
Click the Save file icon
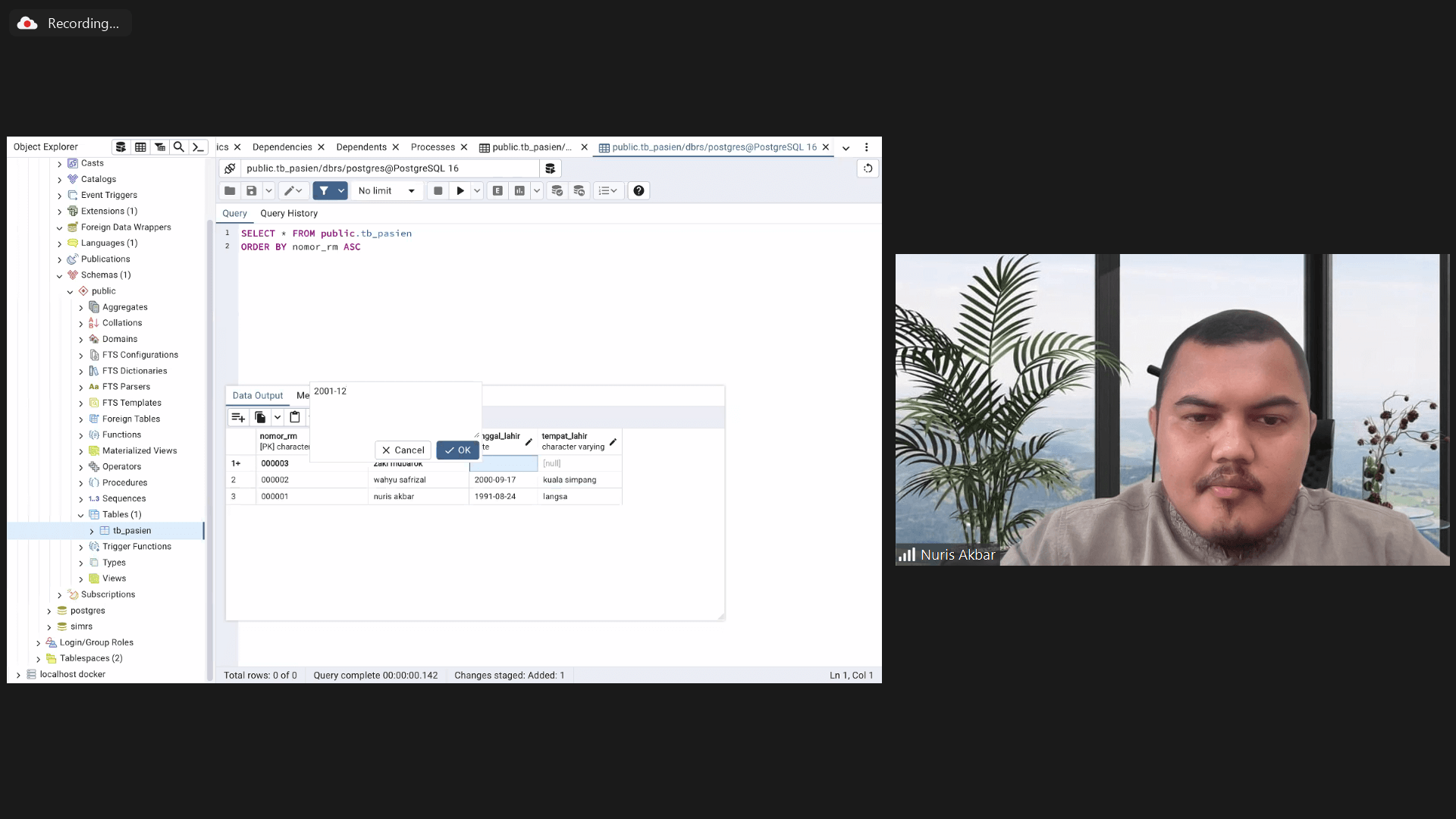pos(251,191)
